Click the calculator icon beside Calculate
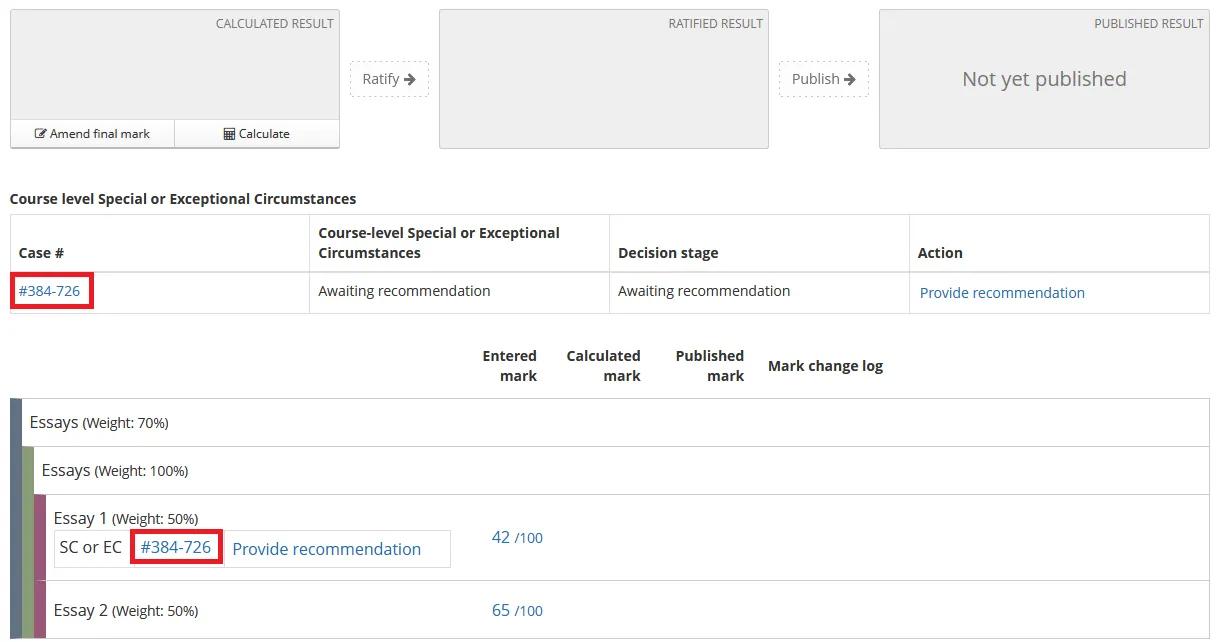 [x=229, y=134]
